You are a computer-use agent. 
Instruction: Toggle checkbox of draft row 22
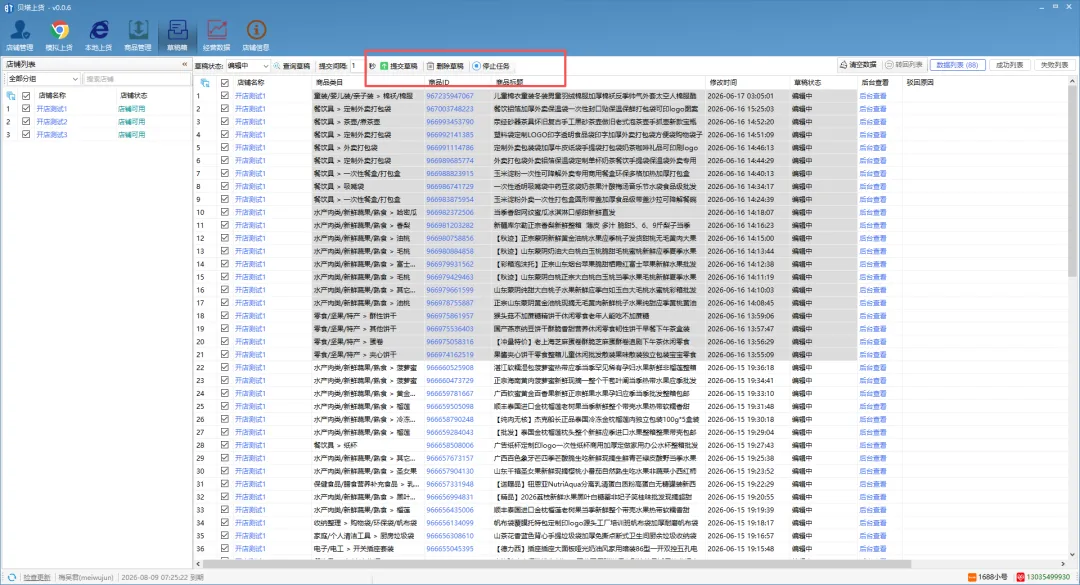pos(225,367)
